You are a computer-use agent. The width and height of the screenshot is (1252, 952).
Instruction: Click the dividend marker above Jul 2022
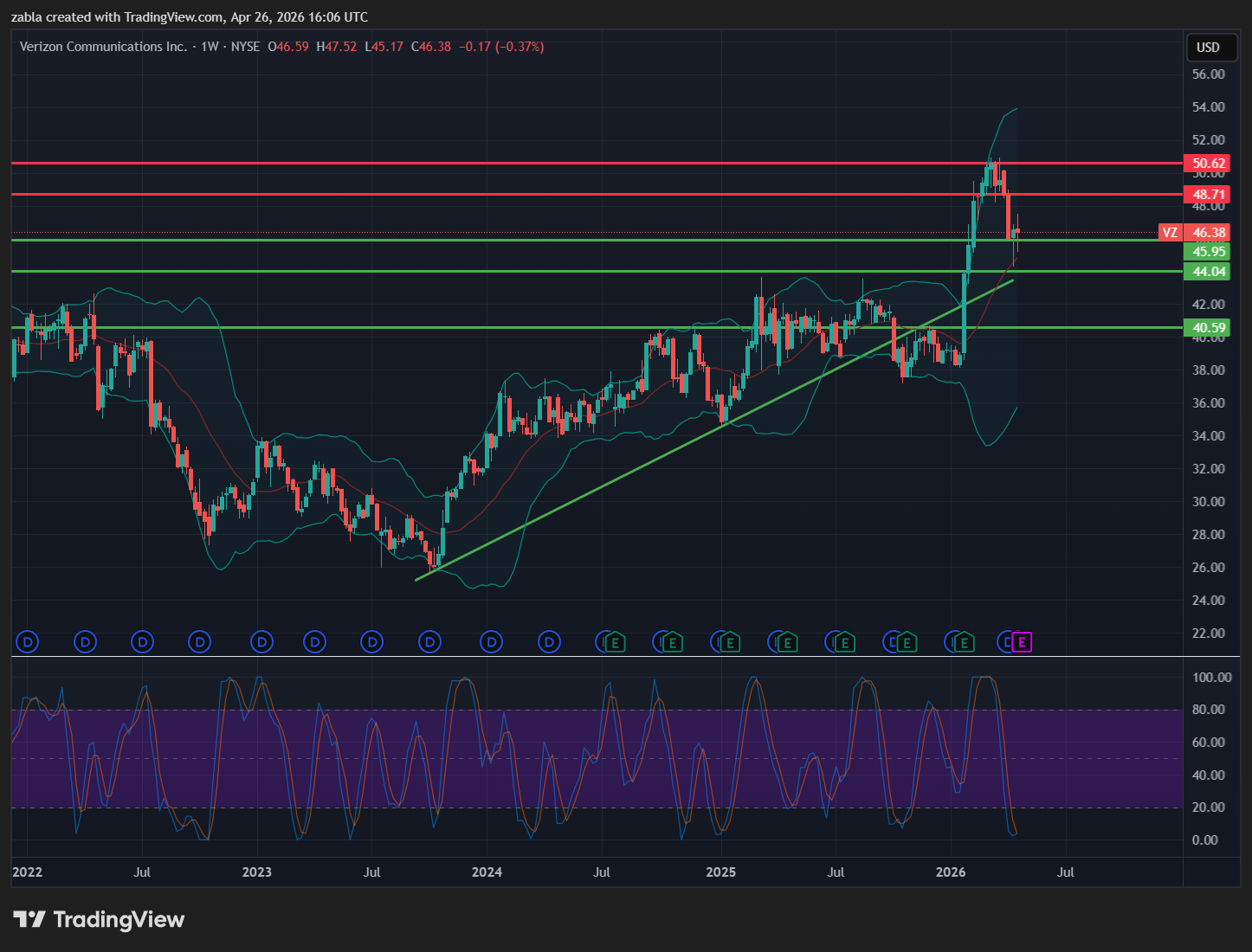pyautogui.click(x=142, y=642)
